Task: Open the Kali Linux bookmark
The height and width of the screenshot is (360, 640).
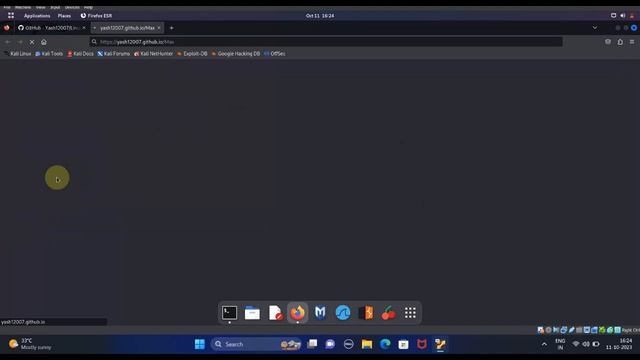Action: coord(18,53)
